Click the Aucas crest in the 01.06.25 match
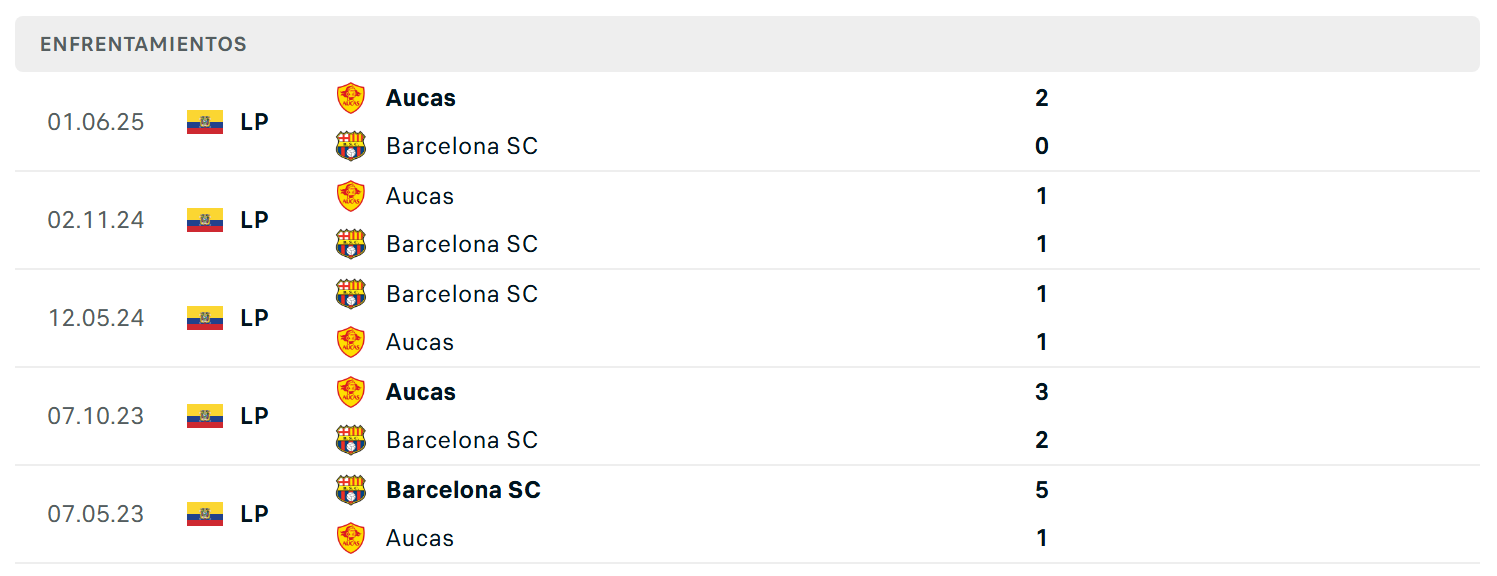 point(351,98)
